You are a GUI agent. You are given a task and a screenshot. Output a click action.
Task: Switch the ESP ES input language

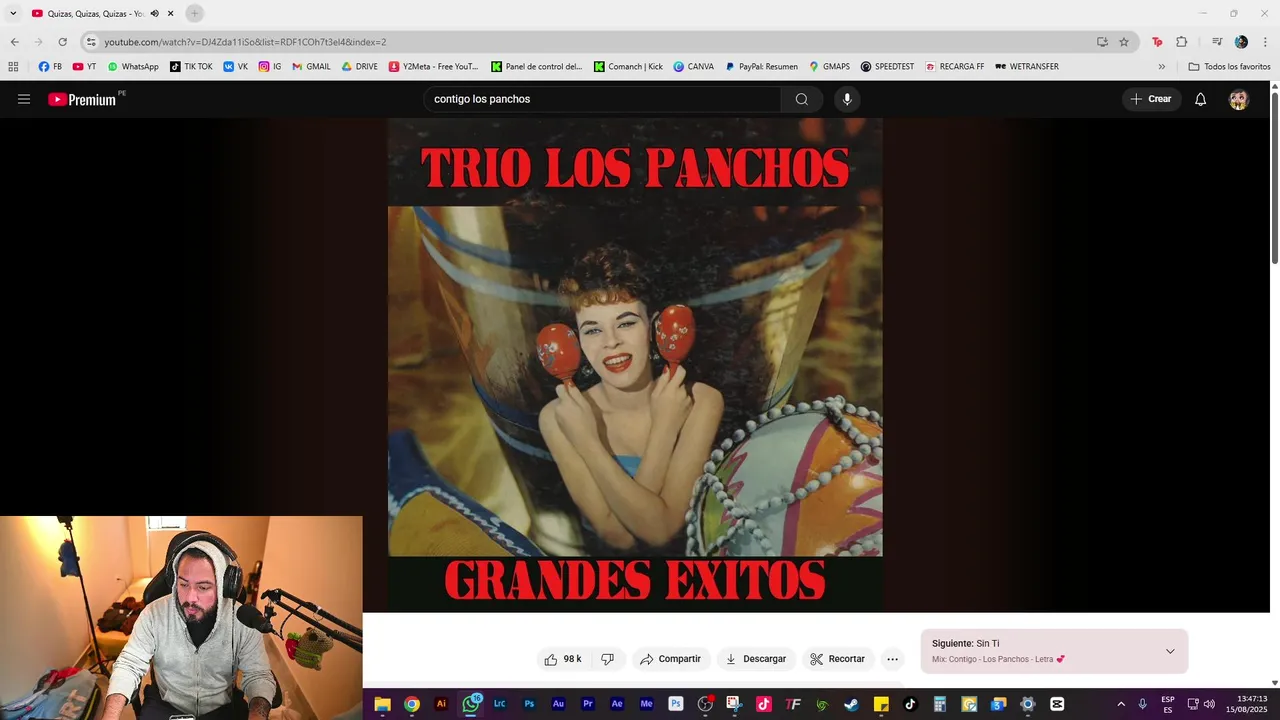[x=1167, y=704]
